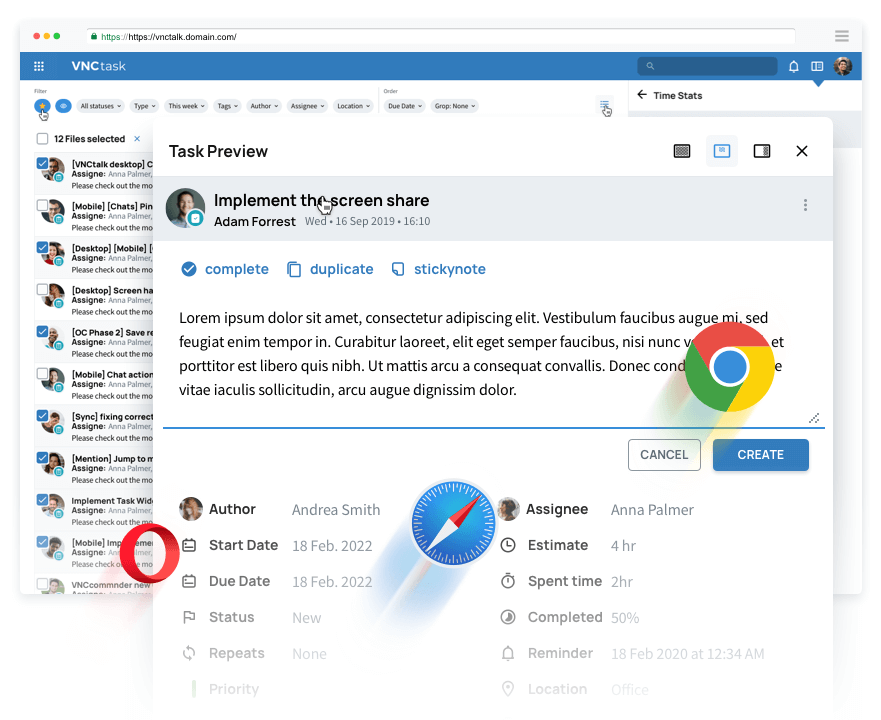
Task: Uncheck the [Mention] Jump task checkbox
Action: tap(42, 458)
